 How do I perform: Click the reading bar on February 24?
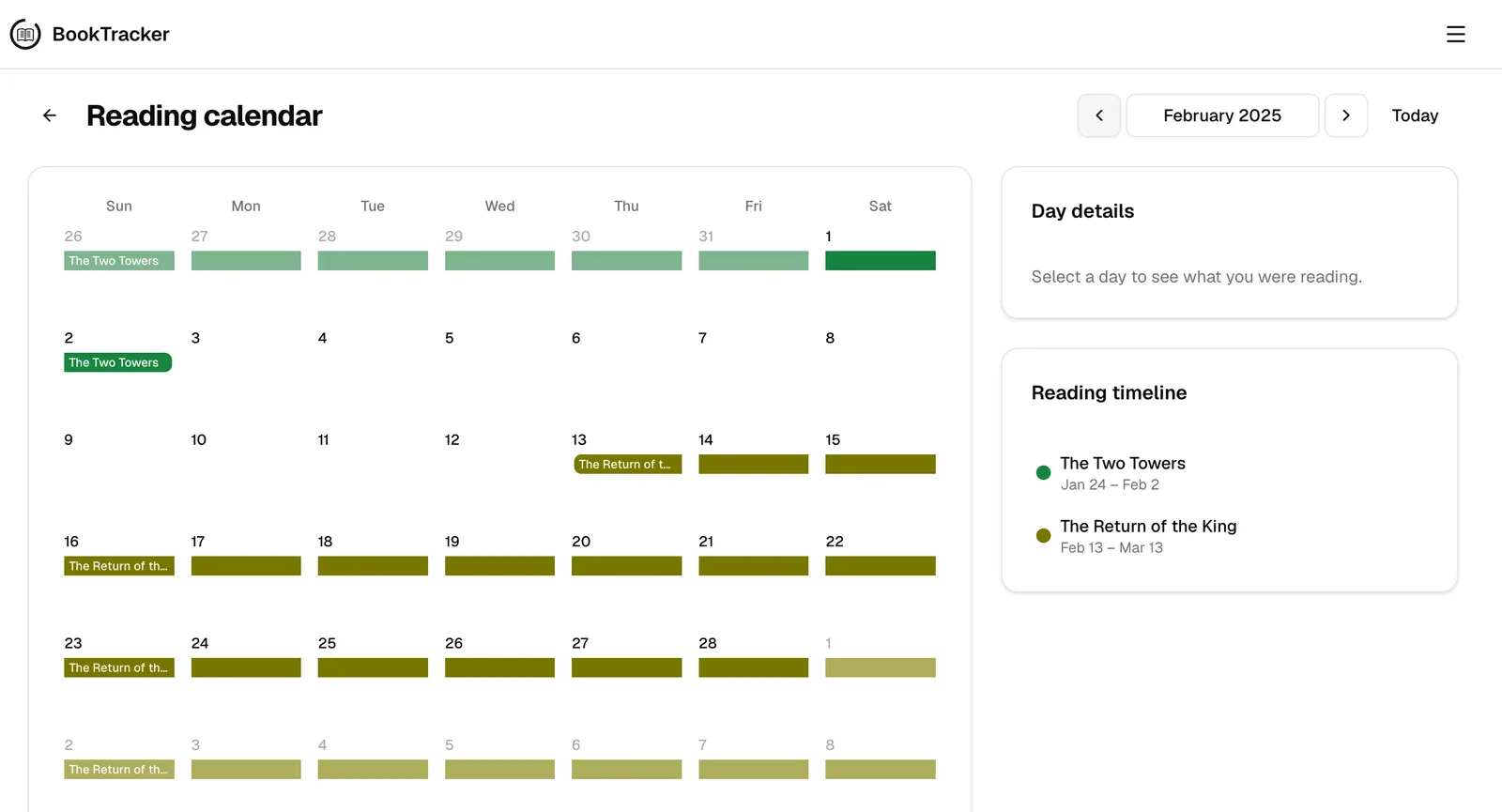click(246, 667)
